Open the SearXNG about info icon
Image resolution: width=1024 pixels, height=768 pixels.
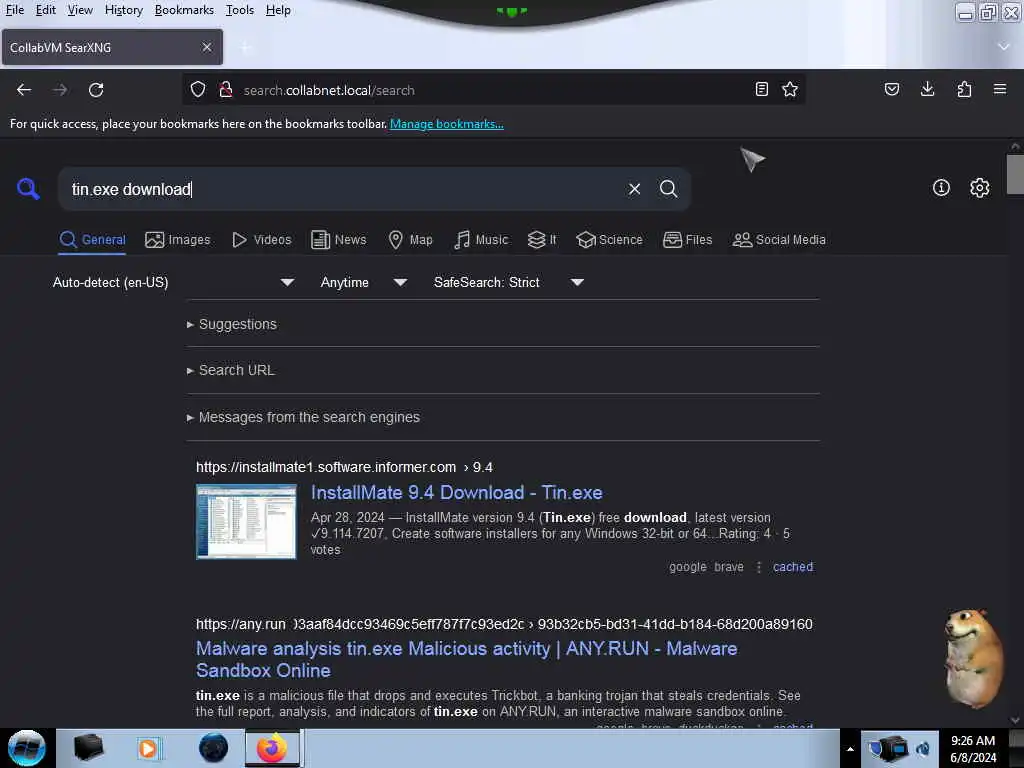coord(941,188)
